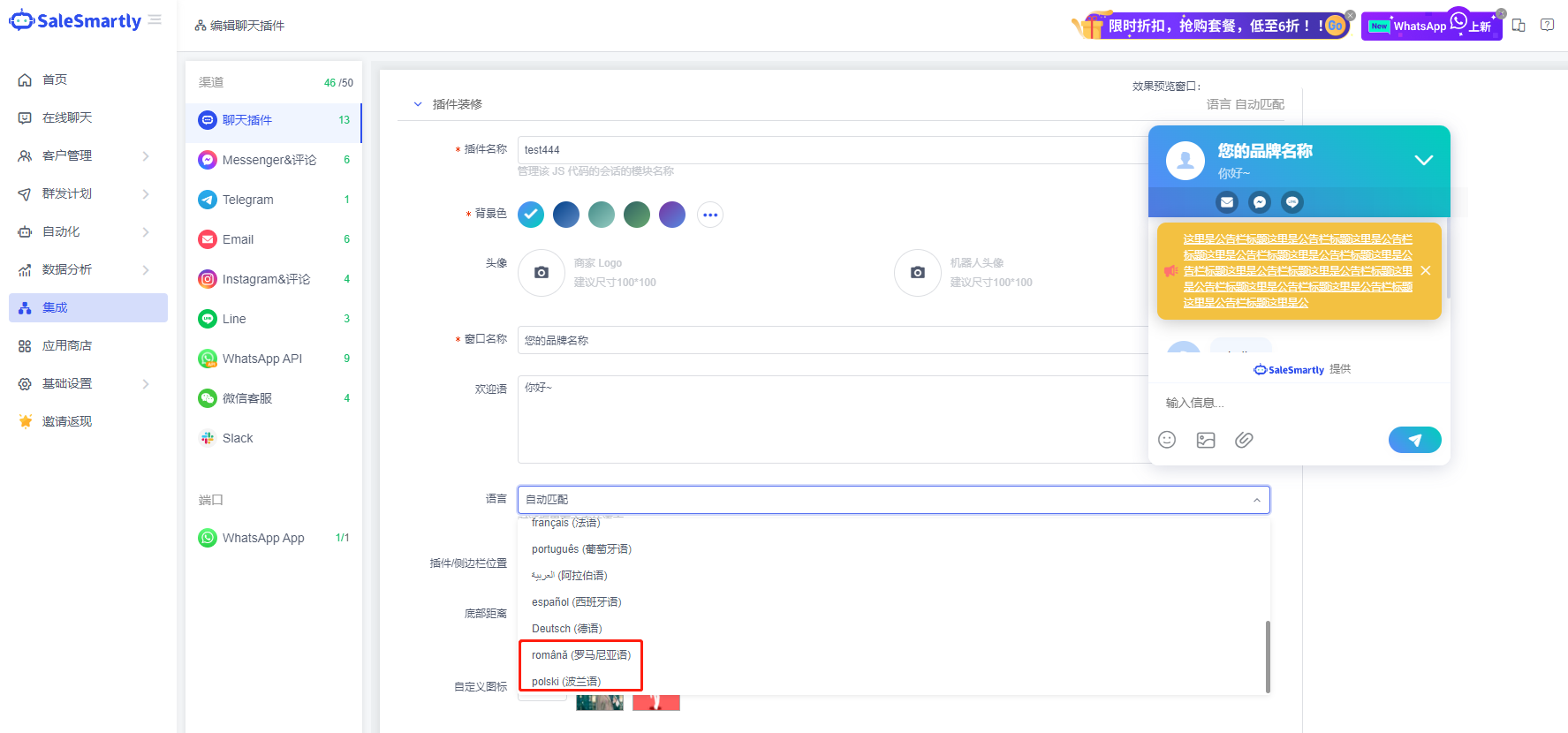Click the robot avatar camera upload icon
Screen dimensions: 1568x733
[x=918, y=273]
